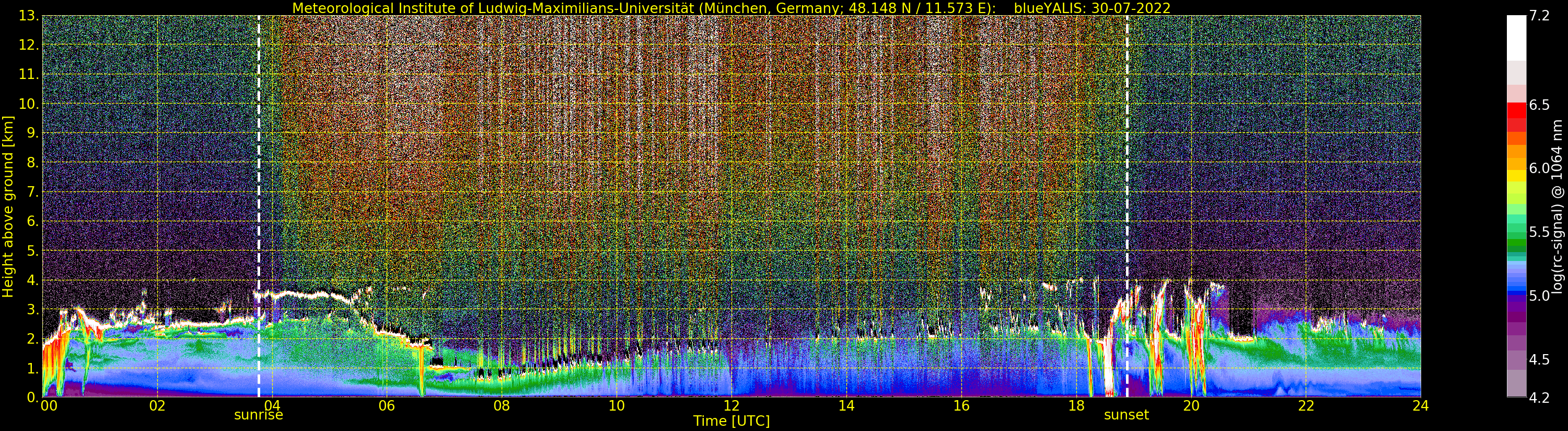The width and height of the screenshot is (1568, 431).
Task: Select the 11. km tick on the height axis
Action: tap(29, 74)
